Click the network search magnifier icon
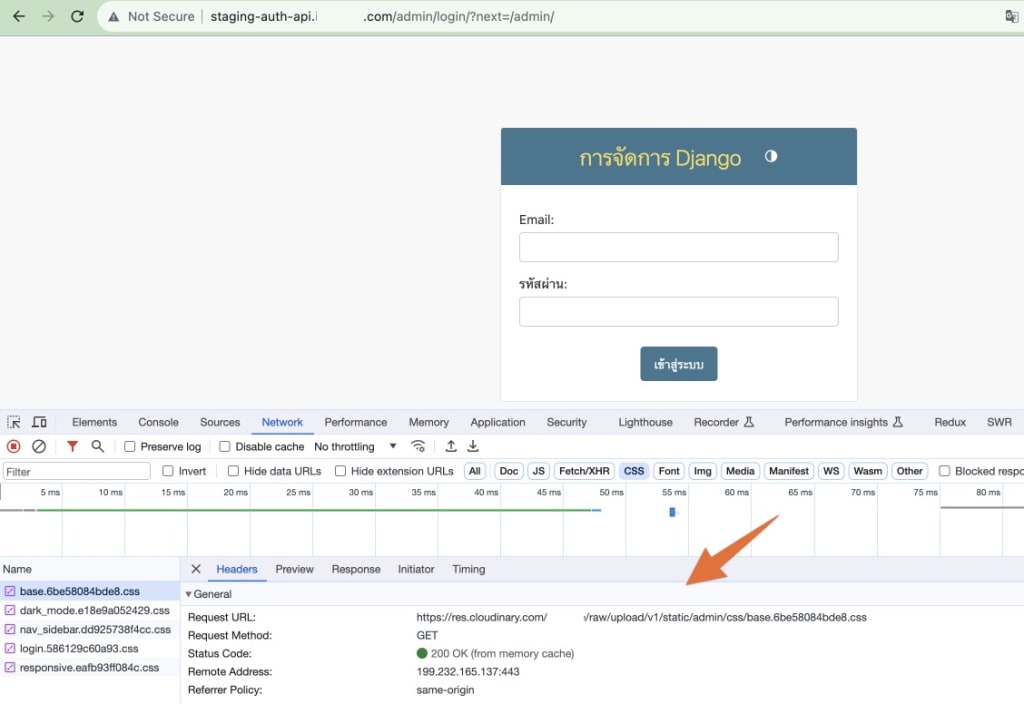This screenshot has width=1024, height=704. pos(97,447)
